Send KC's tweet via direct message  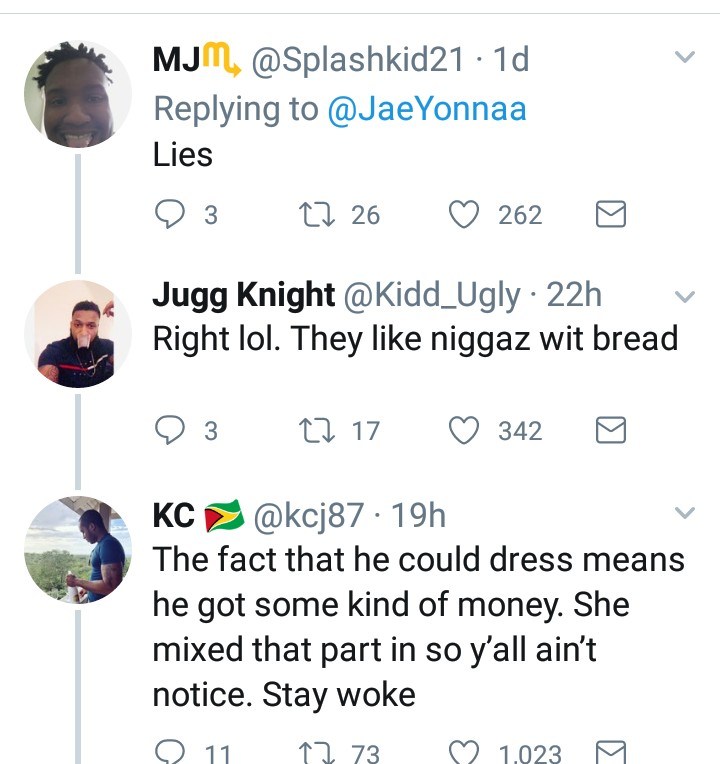pyautogui.click(x=610, y=752)
